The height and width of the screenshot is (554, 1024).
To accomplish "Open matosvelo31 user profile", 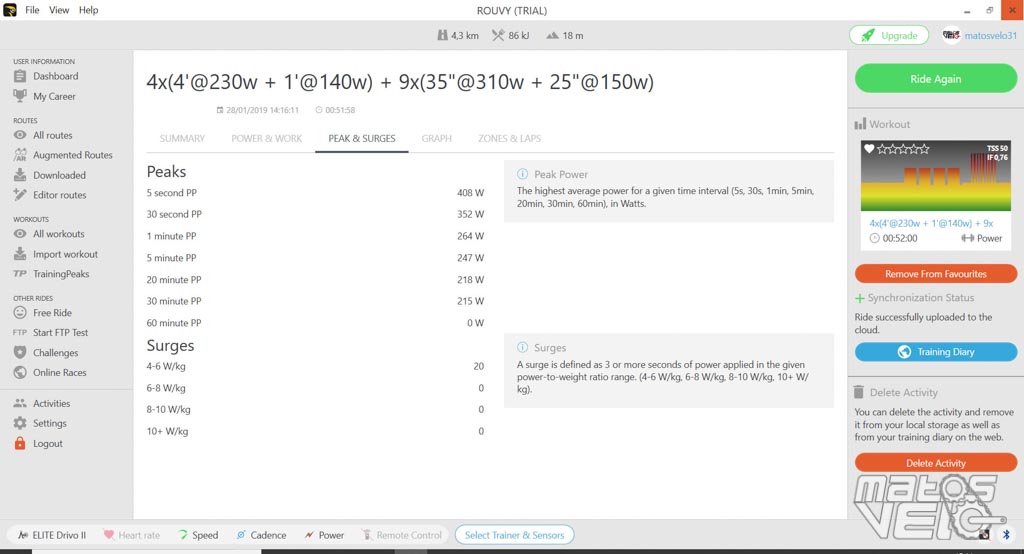I will click(x=979, y=35).
